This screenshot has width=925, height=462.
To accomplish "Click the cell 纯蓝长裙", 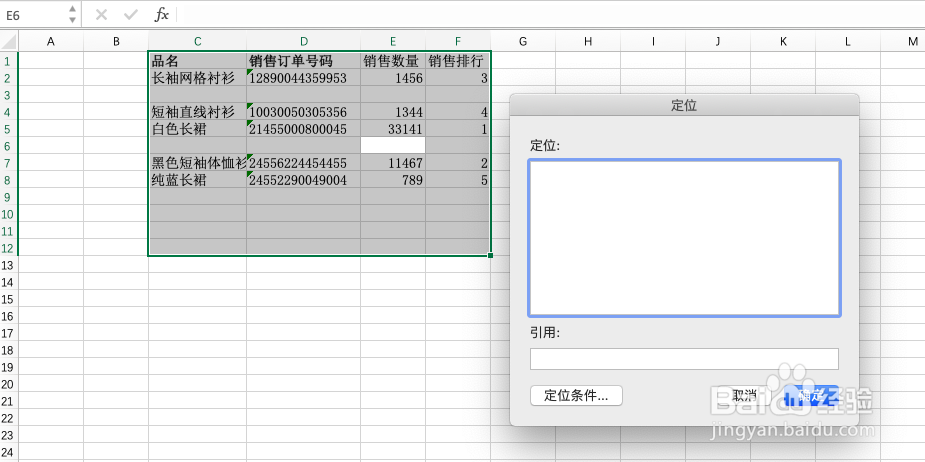I will pyautogui.click(x=198, y=180).
